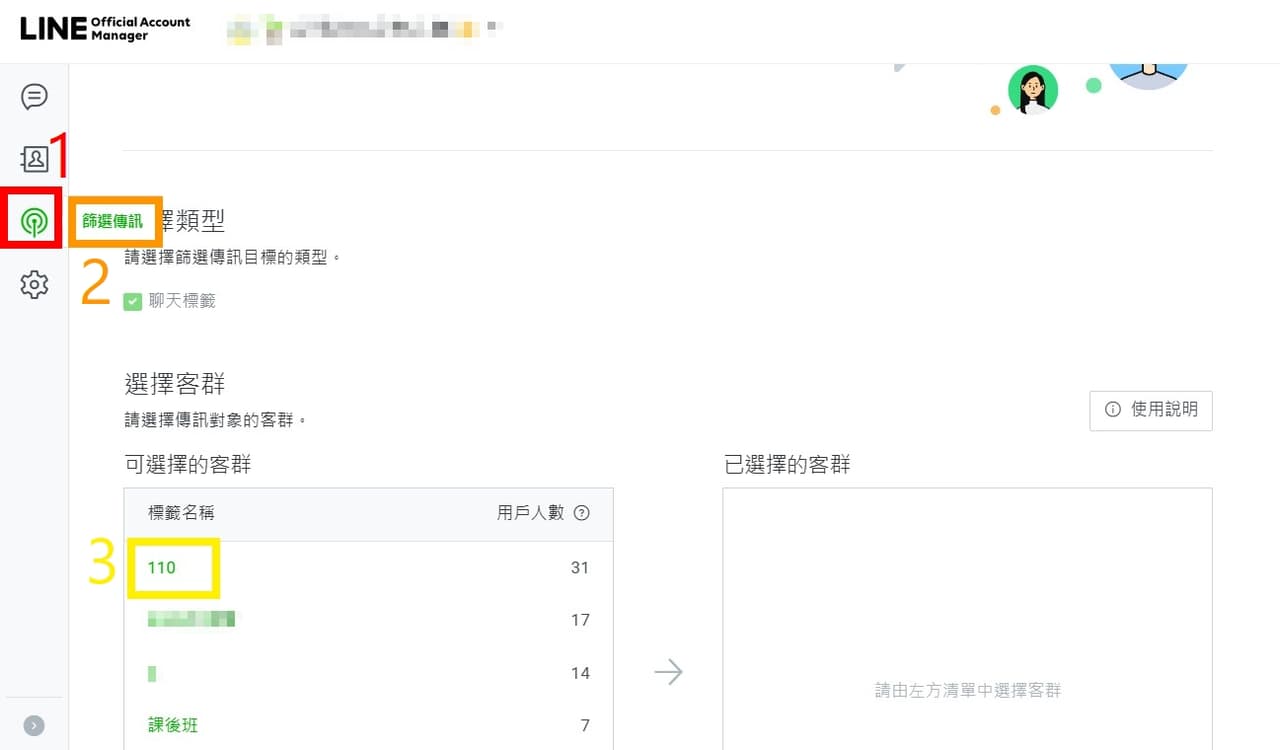Open the chat messages sidebar icon

34,97
